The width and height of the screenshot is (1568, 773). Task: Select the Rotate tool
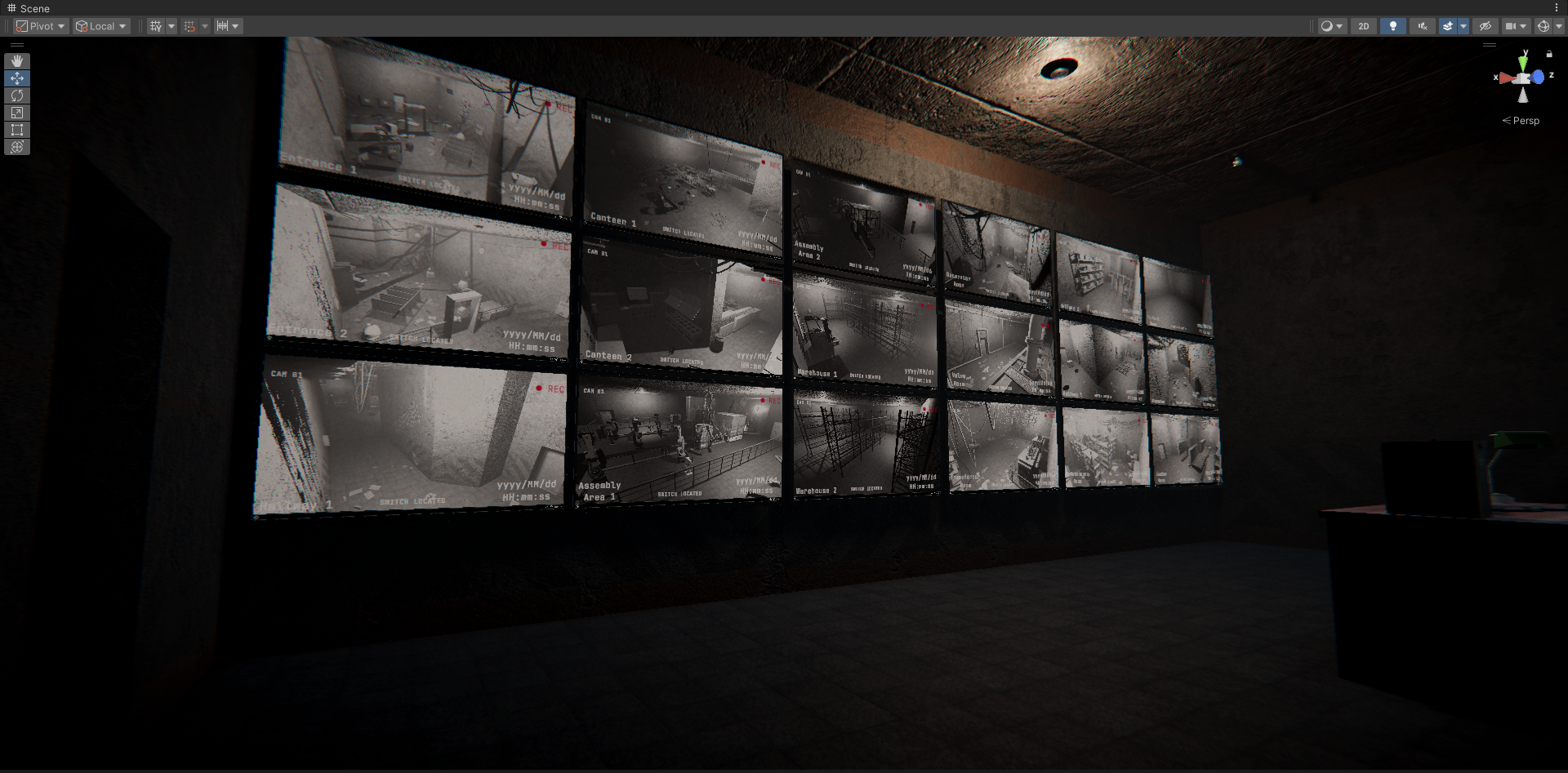pos(17,96)
